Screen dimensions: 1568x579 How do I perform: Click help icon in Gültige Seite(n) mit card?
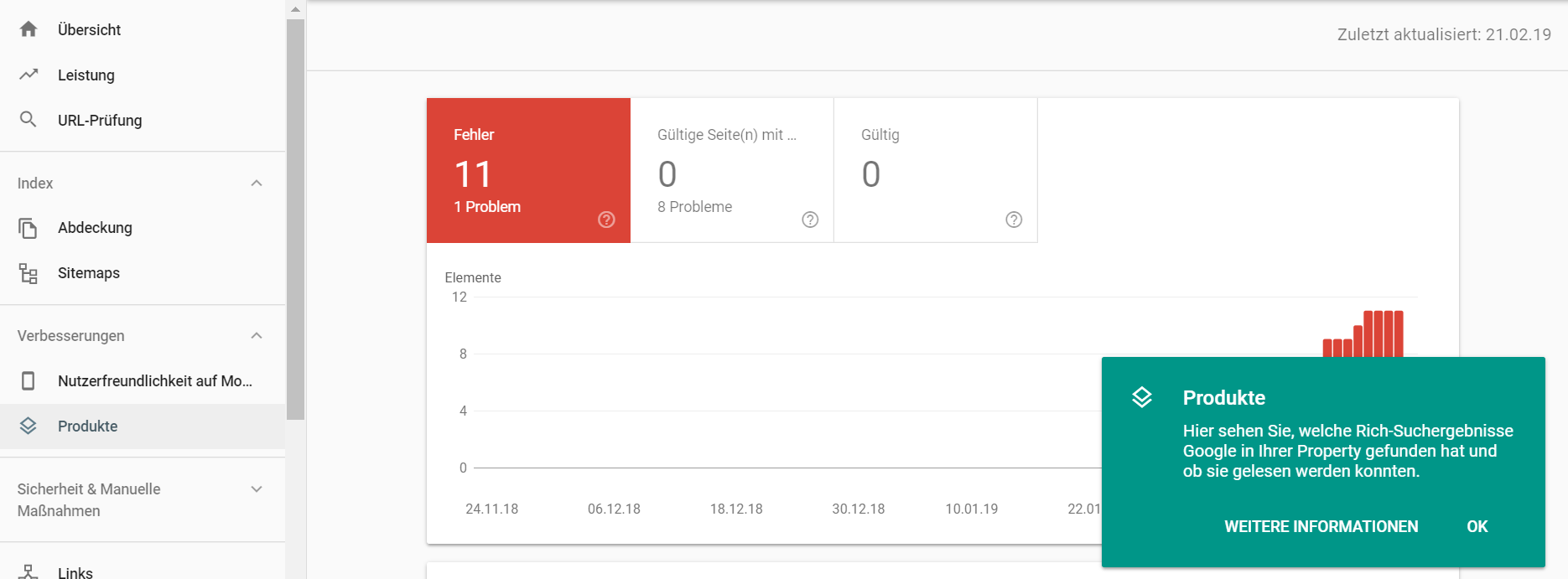[810, 220]
